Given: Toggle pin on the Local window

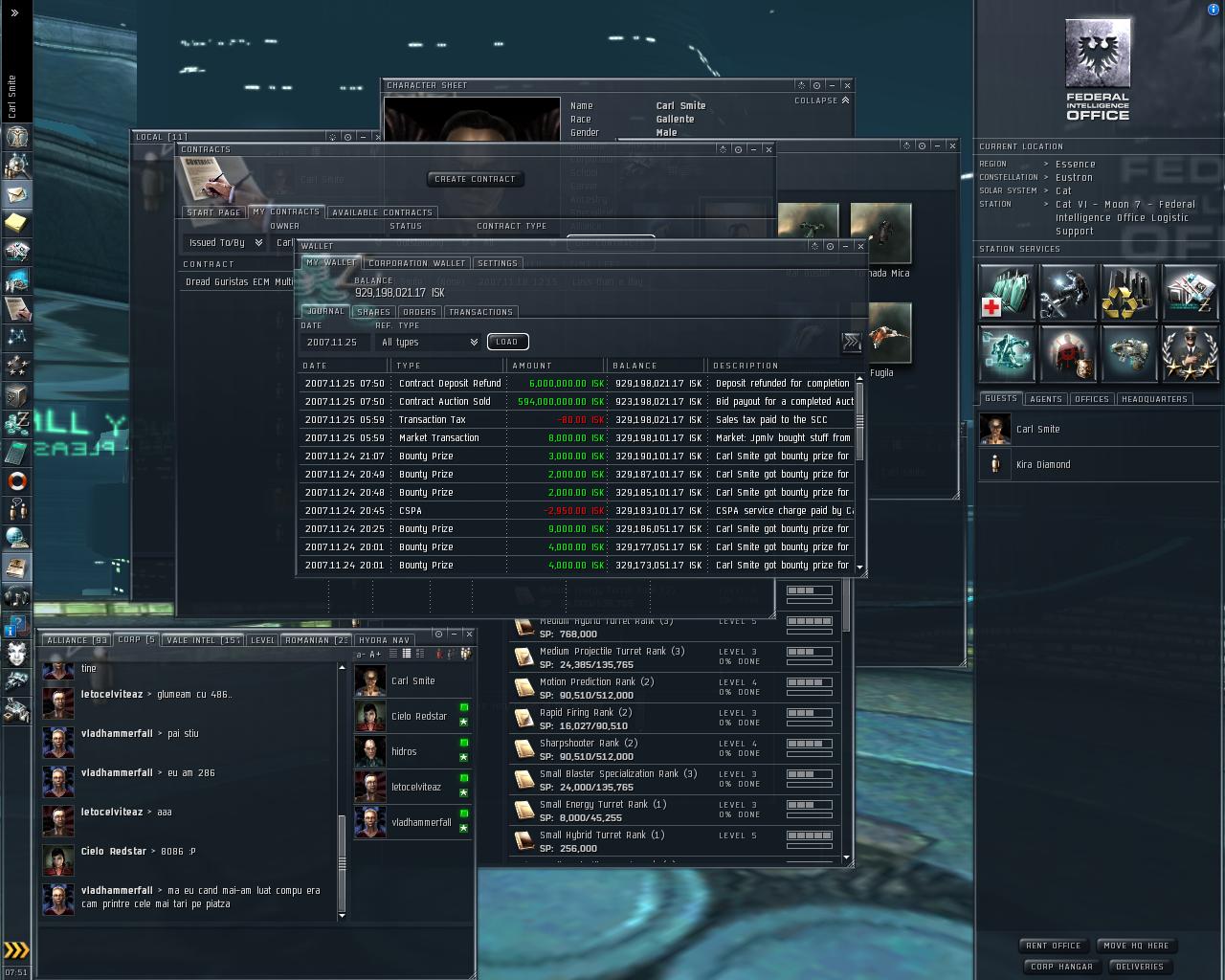Looking at the screenshot, I should tap(347, 137).
